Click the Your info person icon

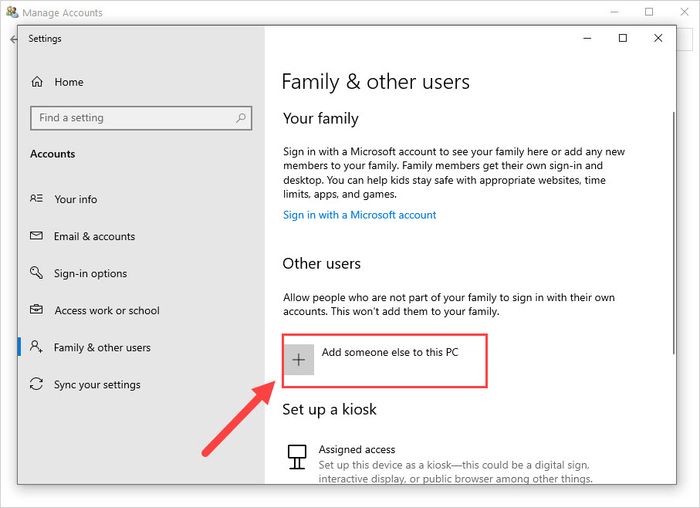pyautogui.click(x=36, y=198)
